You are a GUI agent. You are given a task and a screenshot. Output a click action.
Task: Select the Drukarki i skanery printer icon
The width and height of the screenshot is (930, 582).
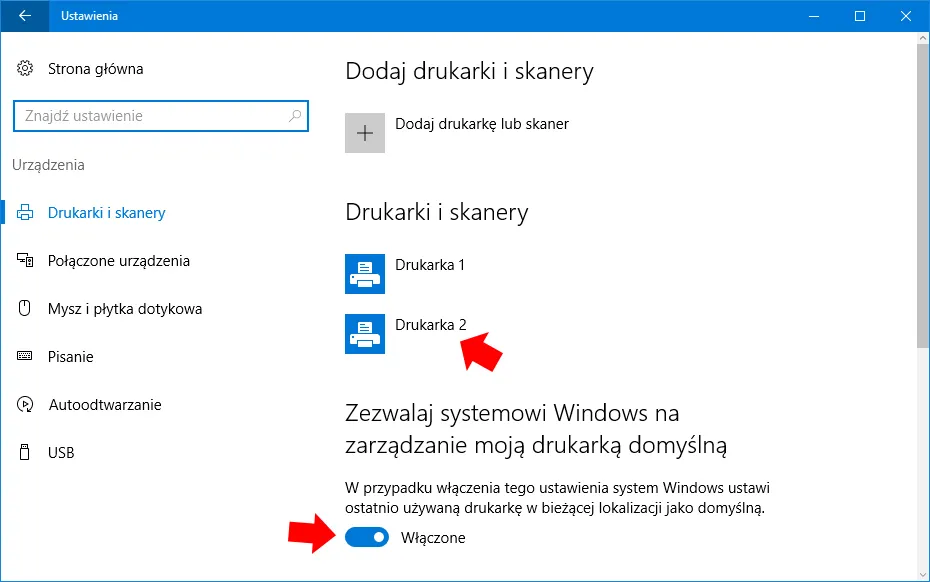(x=24, y=212)
